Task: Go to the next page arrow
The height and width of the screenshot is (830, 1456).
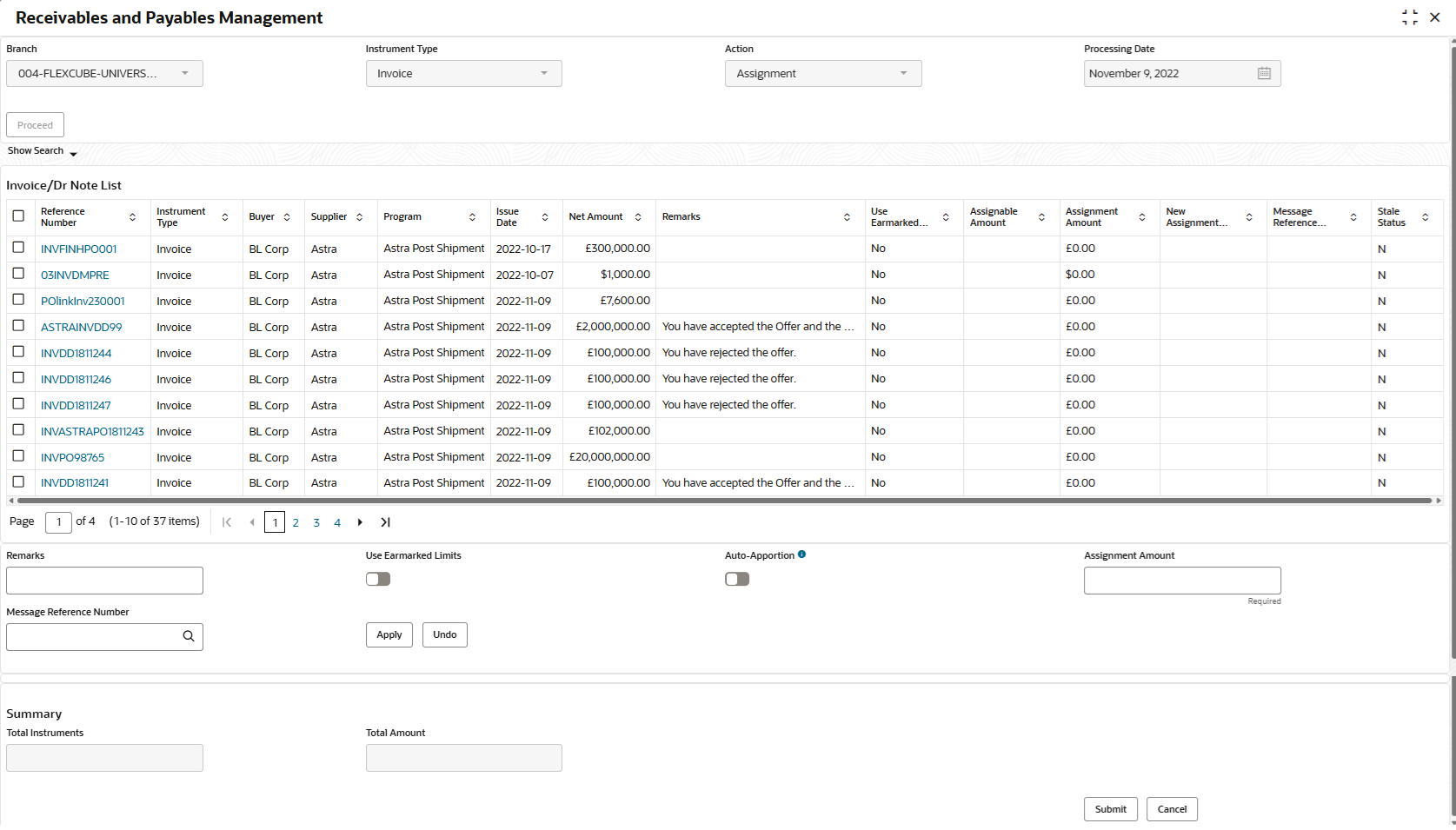Action: click(360, 522)
